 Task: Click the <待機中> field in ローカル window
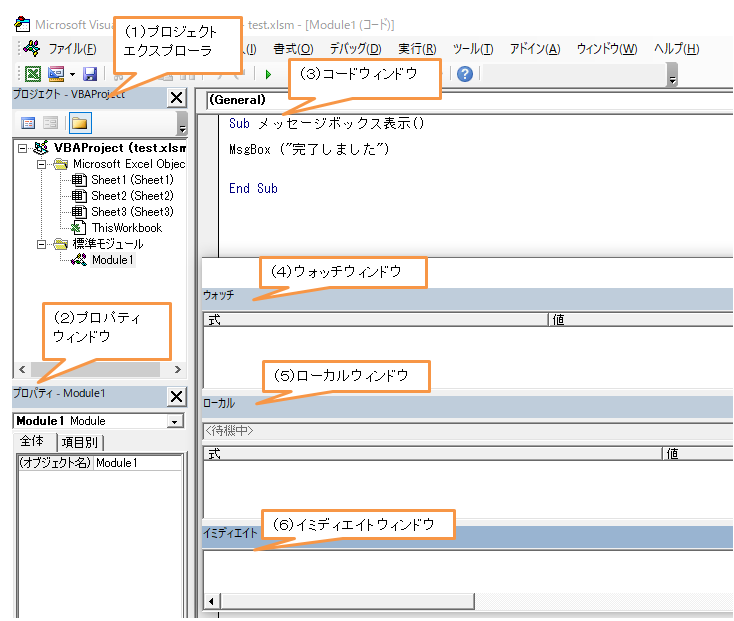click(x=467, y=431)
